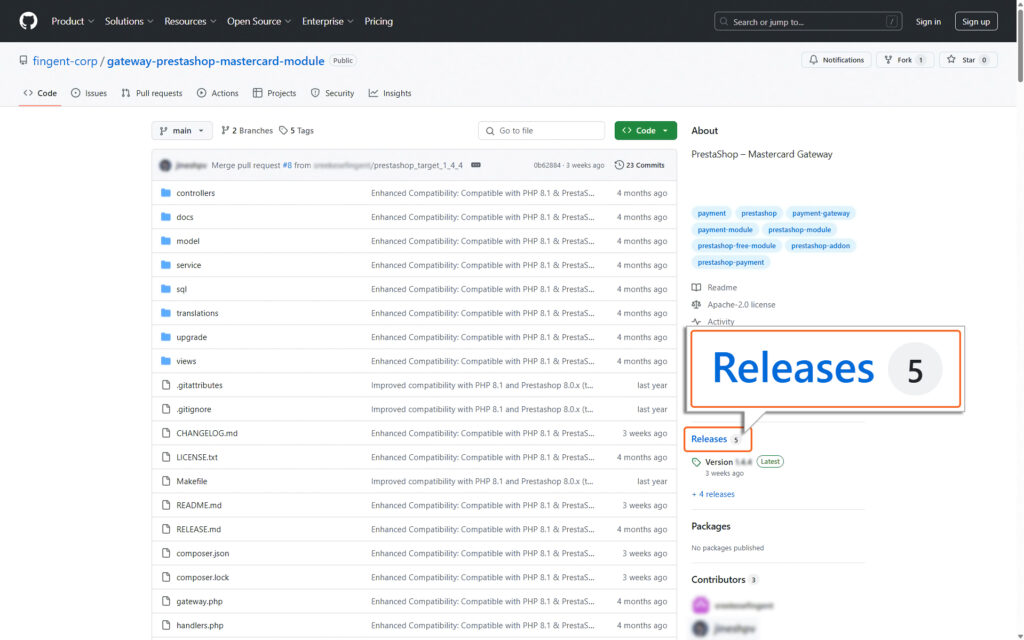Click the star icon on the Star button
This screenshot has height=640, width=1024.
(952, 60)
